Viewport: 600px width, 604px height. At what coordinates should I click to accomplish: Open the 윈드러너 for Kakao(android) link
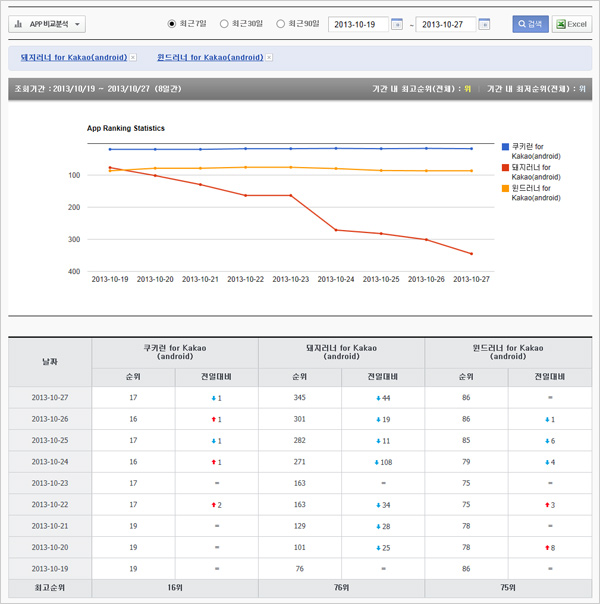click(x=210, y=57)
